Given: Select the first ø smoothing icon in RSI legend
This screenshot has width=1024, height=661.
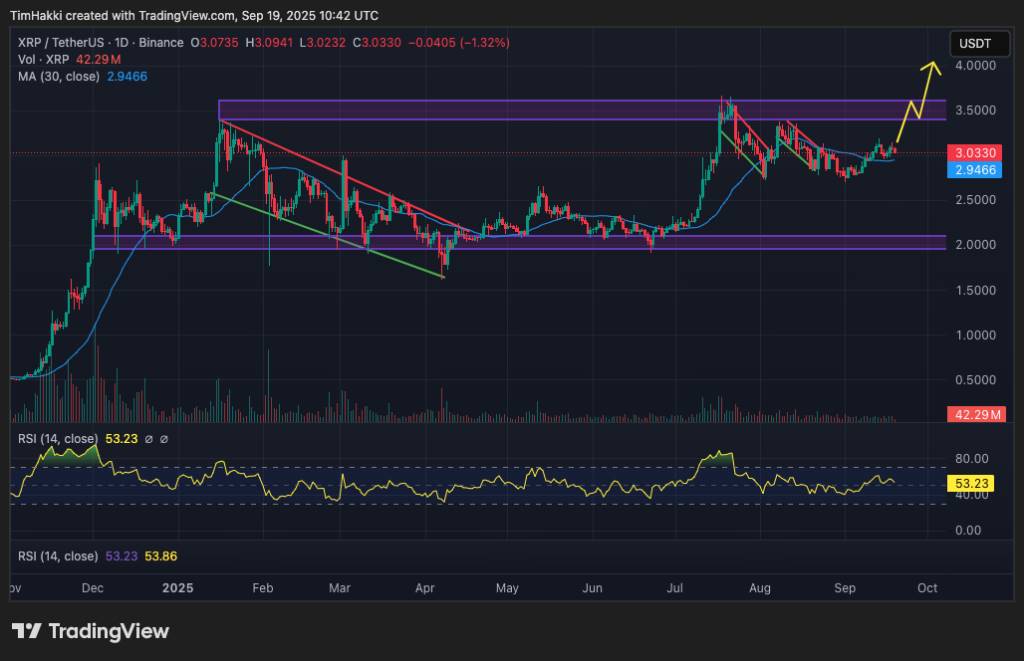Looking at the screenshot, I should coord(148,439).
